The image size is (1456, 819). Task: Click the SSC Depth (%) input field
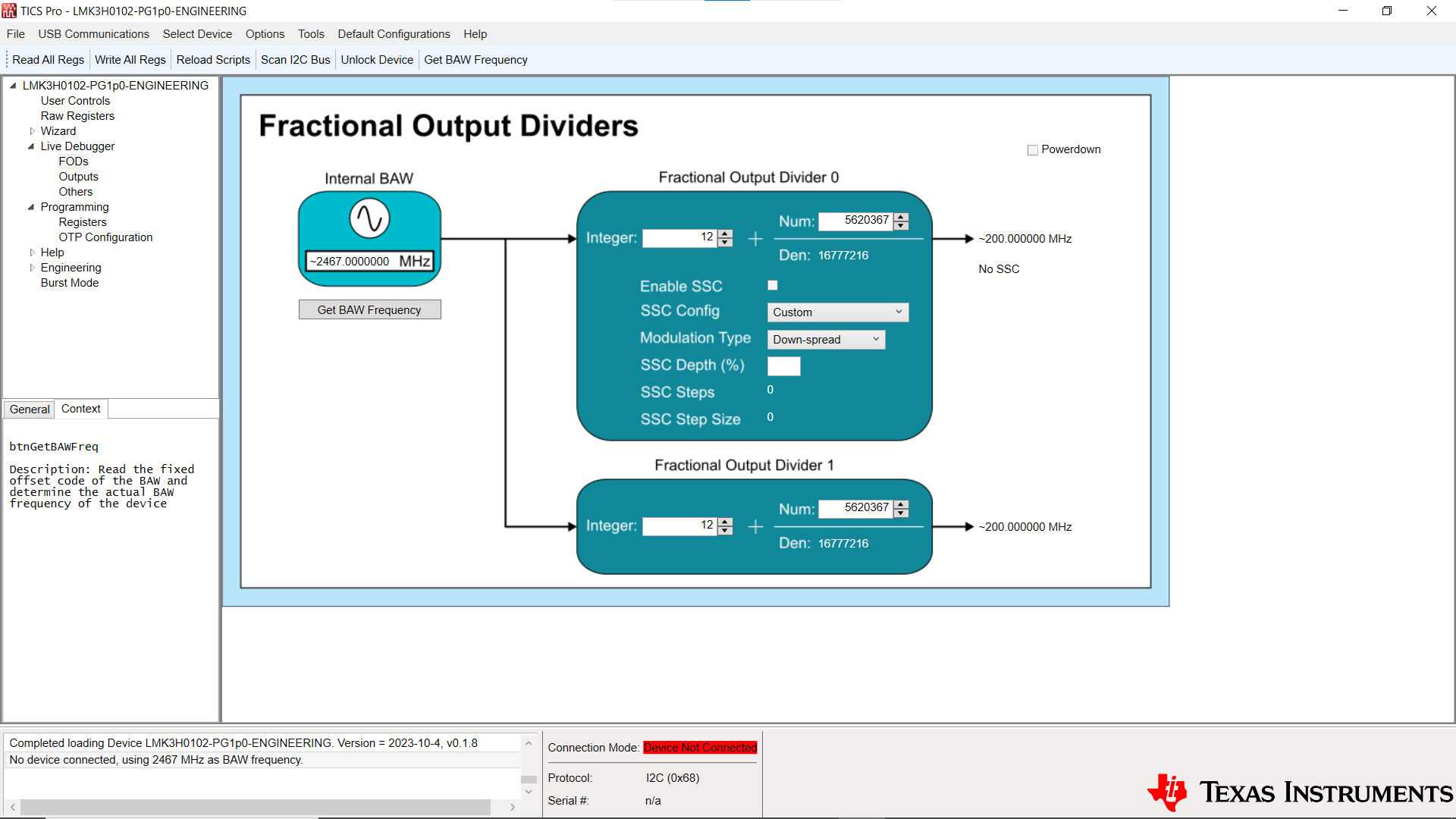[x=783, y=366]
